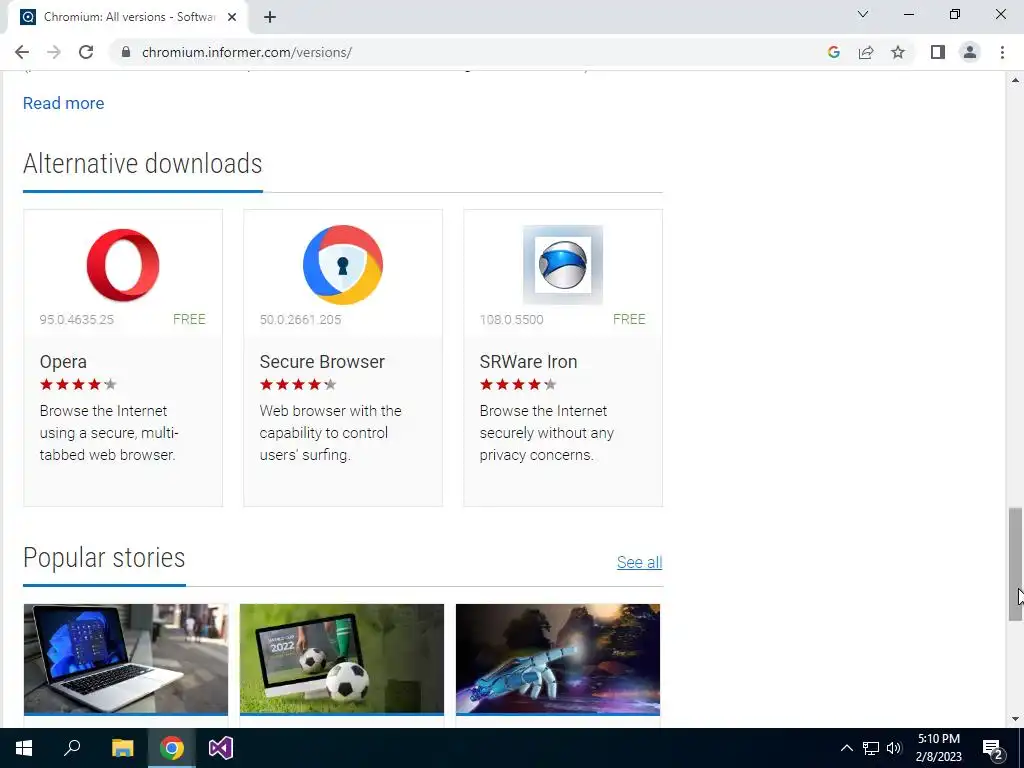Click the Popular stories heading
Screen dimensions: 1024x768
(104, 558)
